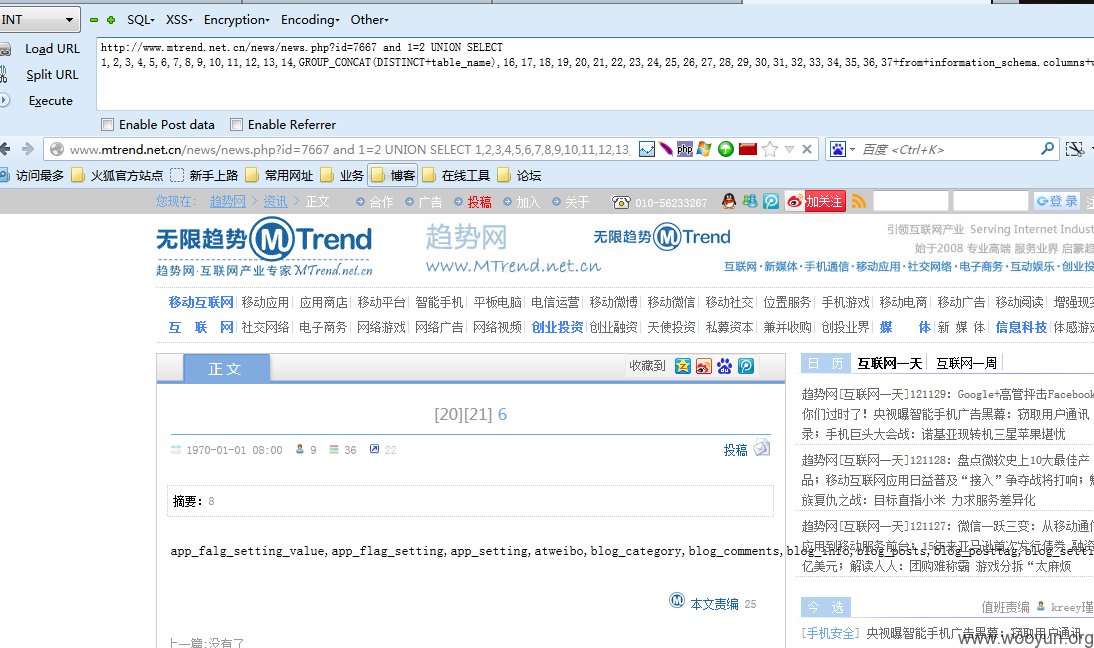Click the Baidu paw share icon
Image resolution: width=1094 pixels, height=648 pixels.
pyautogui.click(x=725, y=366)
